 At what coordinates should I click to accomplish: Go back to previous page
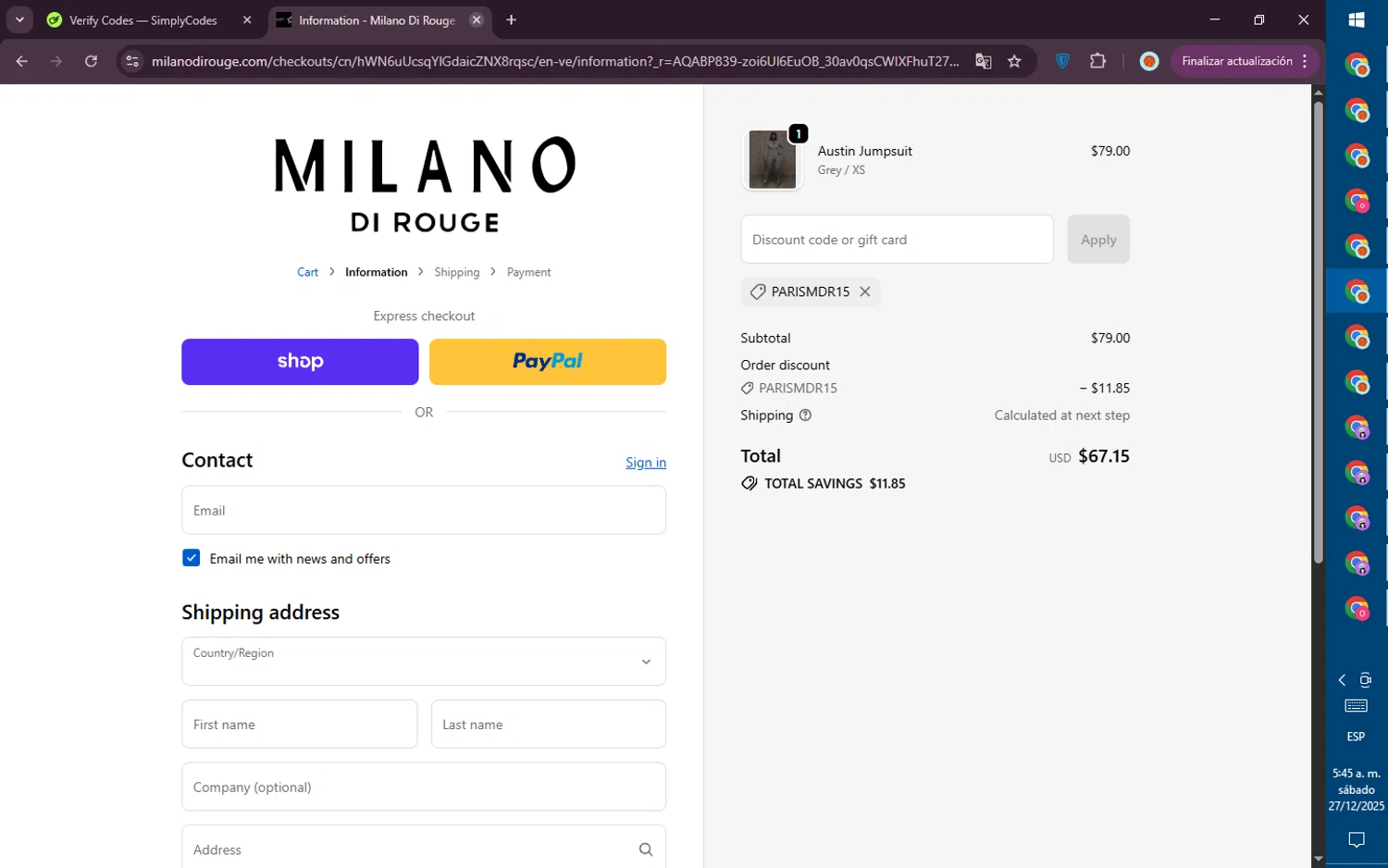tap(22, 61)
